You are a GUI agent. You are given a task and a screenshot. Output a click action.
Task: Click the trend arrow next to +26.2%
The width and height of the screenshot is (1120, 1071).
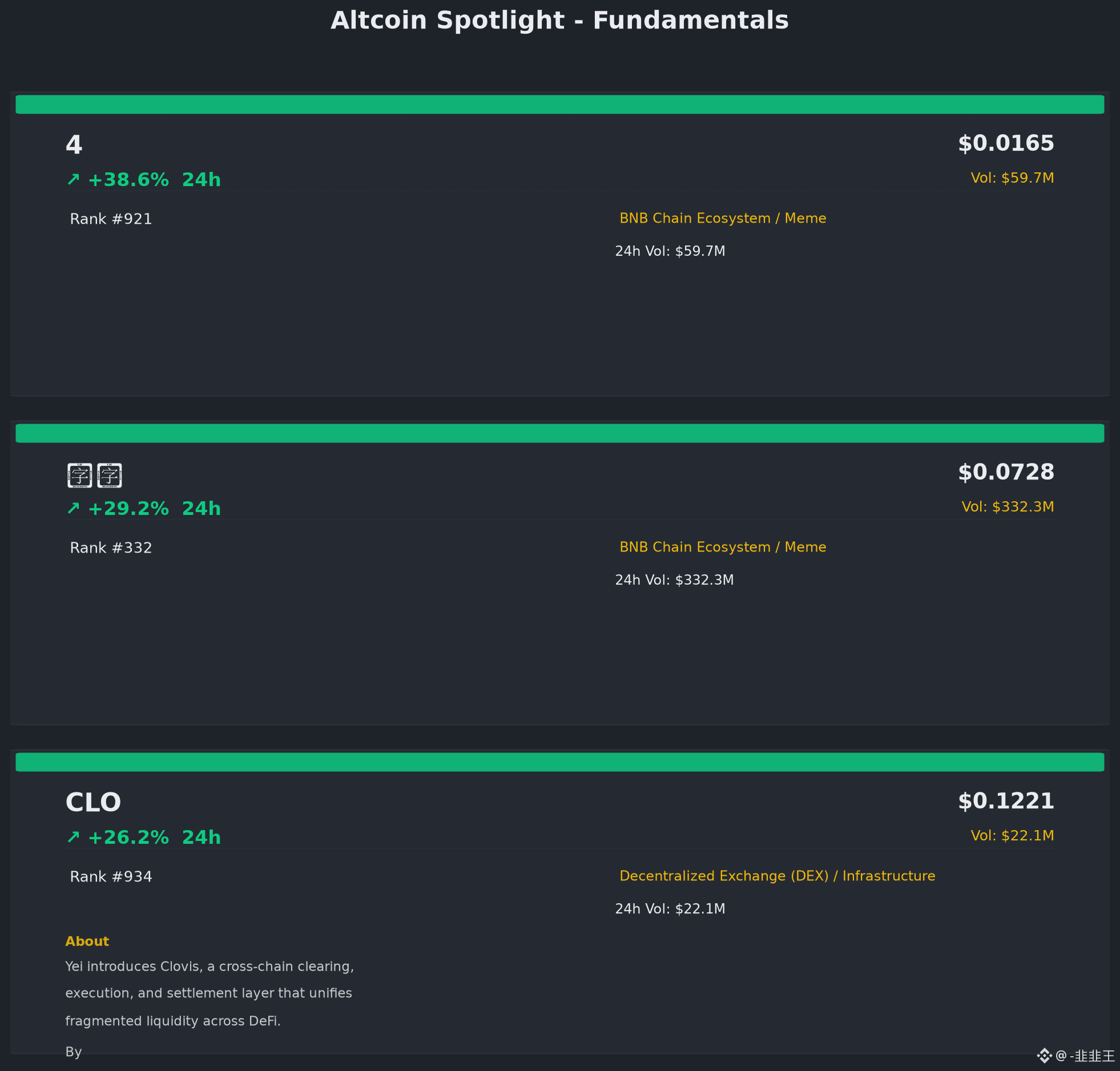(73, 838)
